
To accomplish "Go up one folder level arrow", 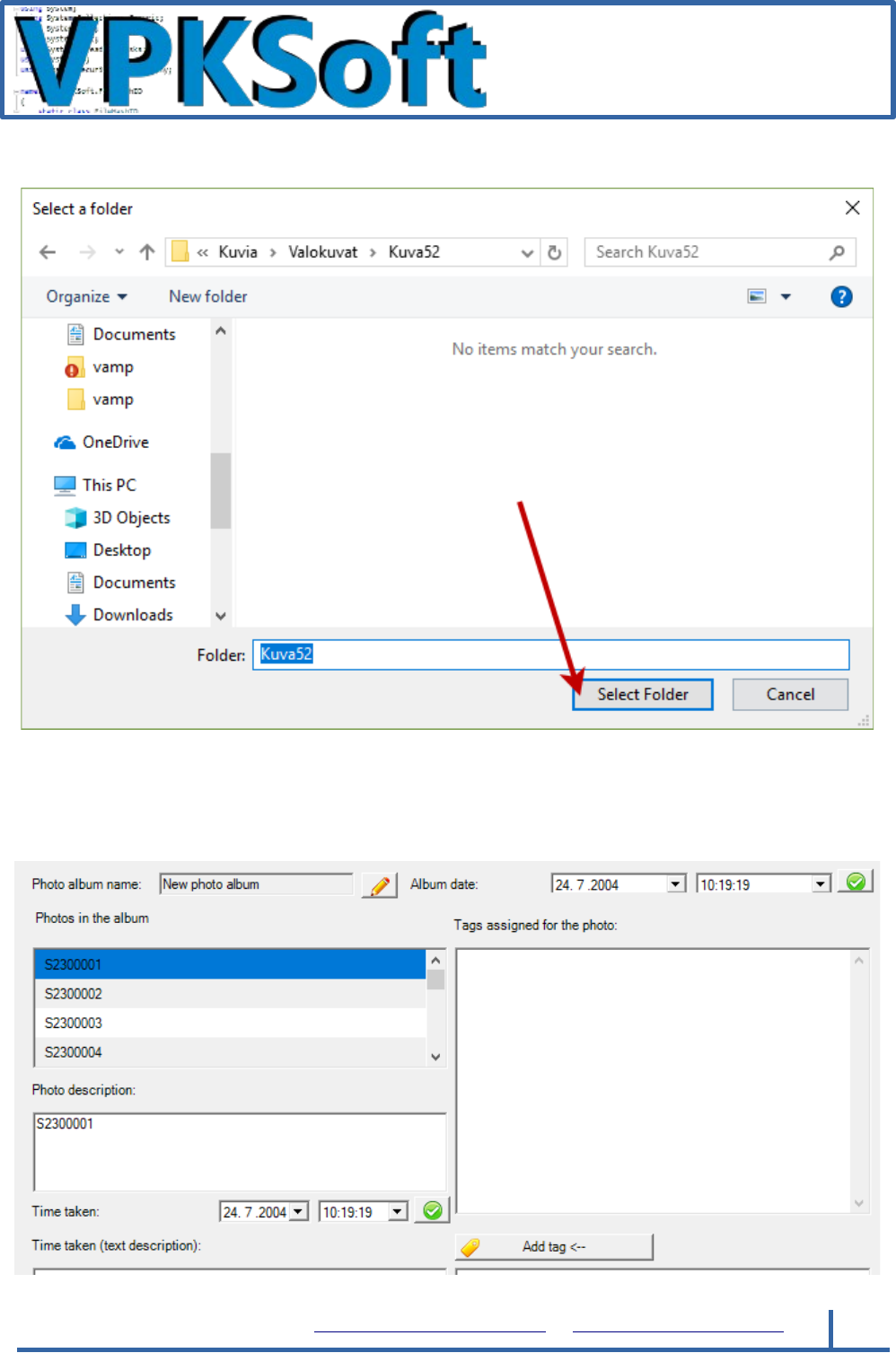I will point(147,252).
